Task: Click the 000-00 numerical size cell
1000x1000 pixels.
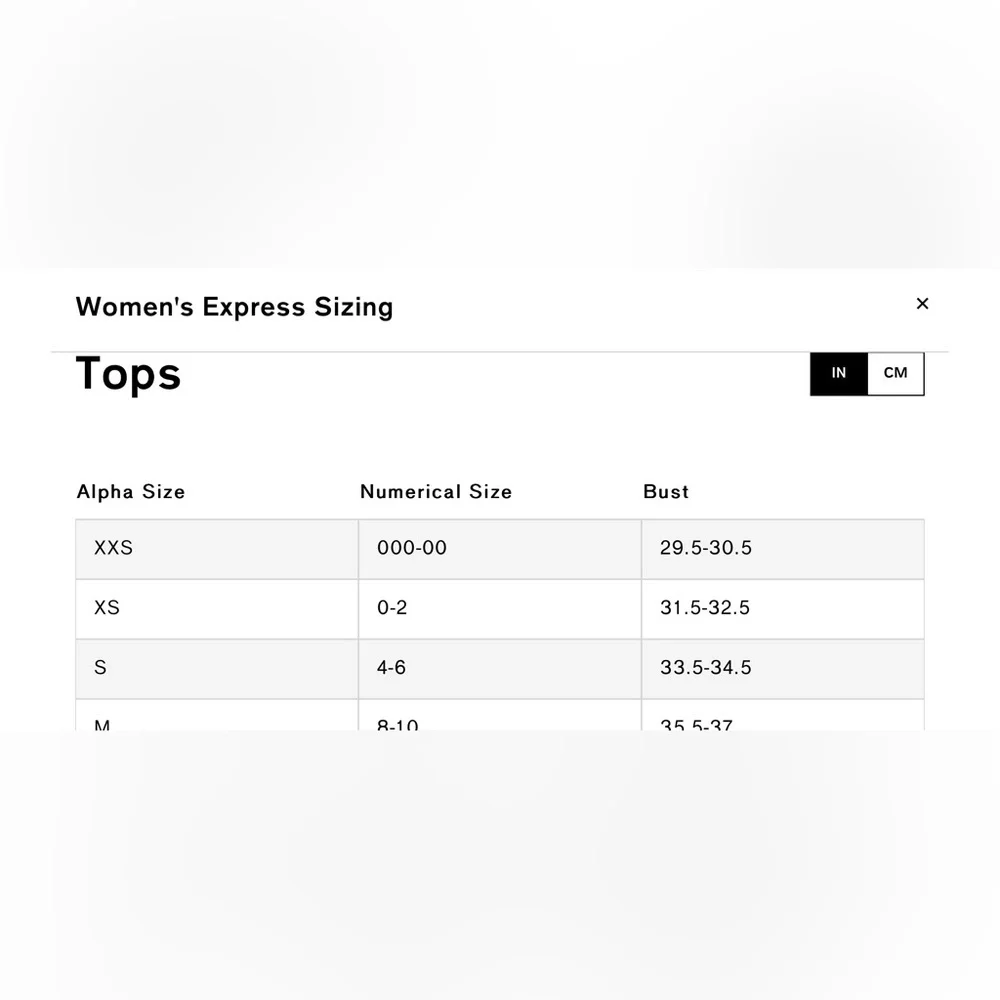Action: pyautogui.click(x=500, y=549)
